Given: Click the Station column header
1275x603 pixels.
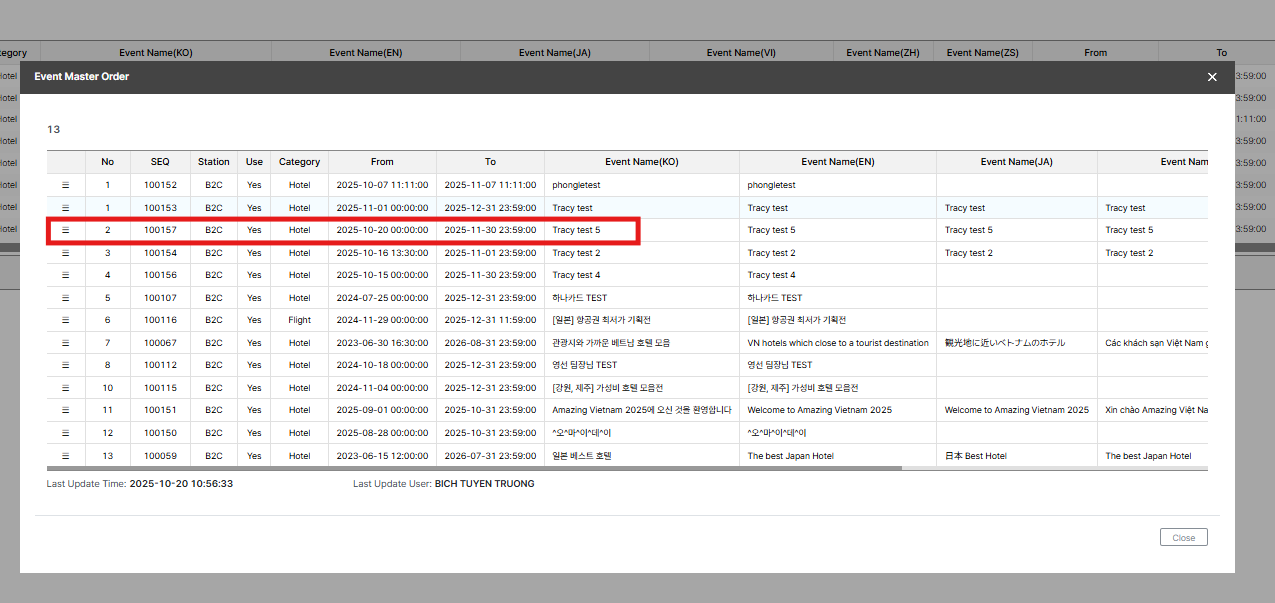Looking at the screenshot, I should tap(213, 162).
